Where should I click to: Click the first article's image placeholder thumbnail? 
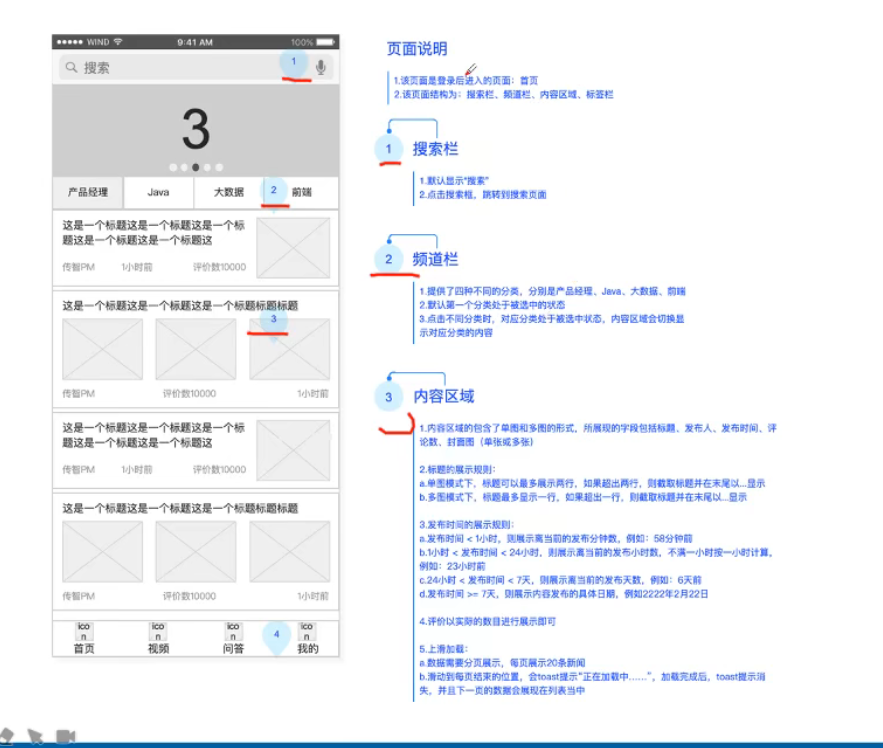coord(291,247)
